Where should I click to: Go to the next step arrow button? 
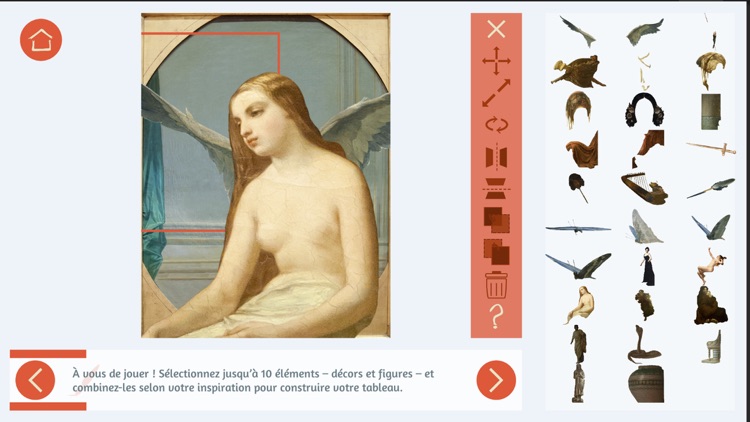[x=496, y=380]
